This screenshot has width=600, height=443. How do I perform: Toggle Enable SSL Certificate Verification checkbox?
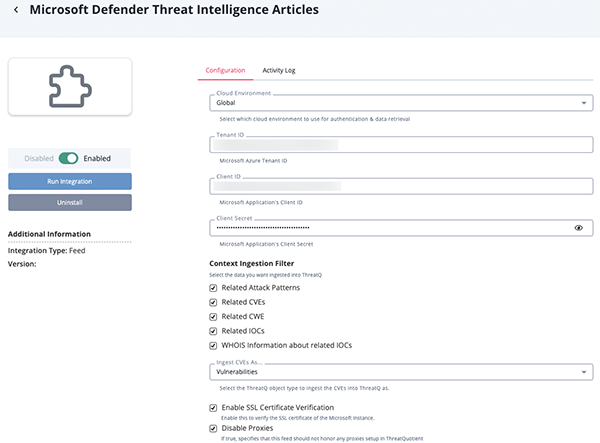click(x=213, y=408)
